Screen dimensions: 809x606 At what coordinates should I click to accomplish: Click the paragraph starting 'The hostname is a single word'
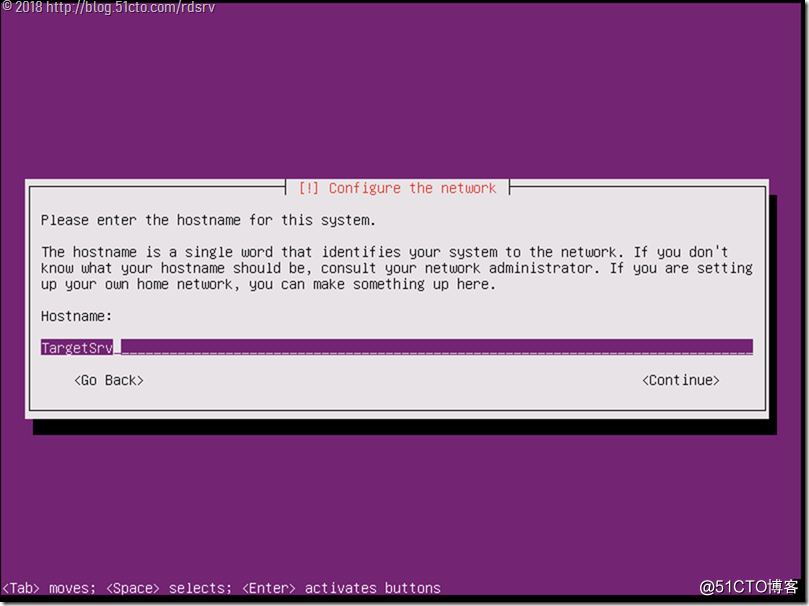coord(396,268)
